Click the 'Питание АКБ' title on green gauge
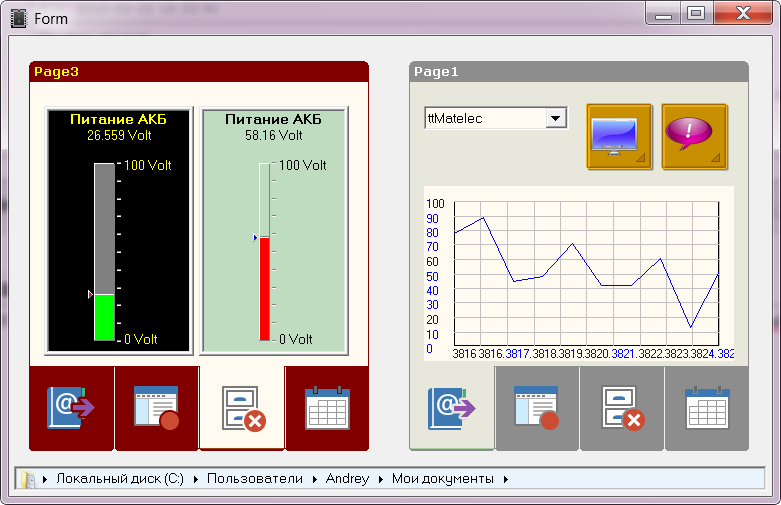This screenshot has height=505, width=781. click(273, 120)
